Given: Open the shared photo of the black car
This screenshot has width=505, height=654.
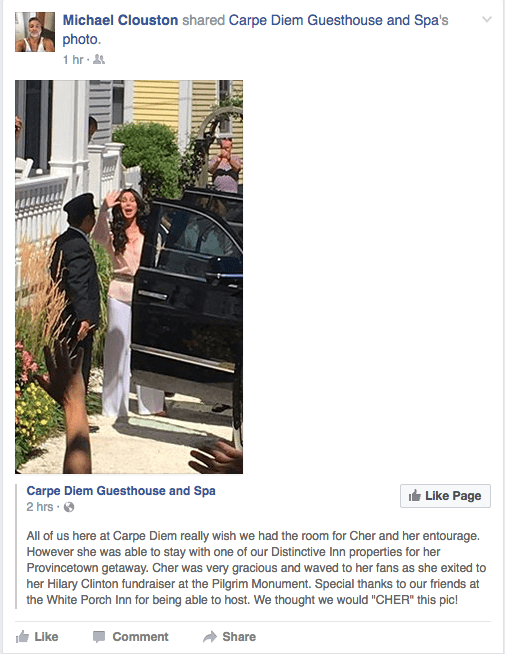Looking at the screenshot, I should pyautogui.click(x=129, y=277).
